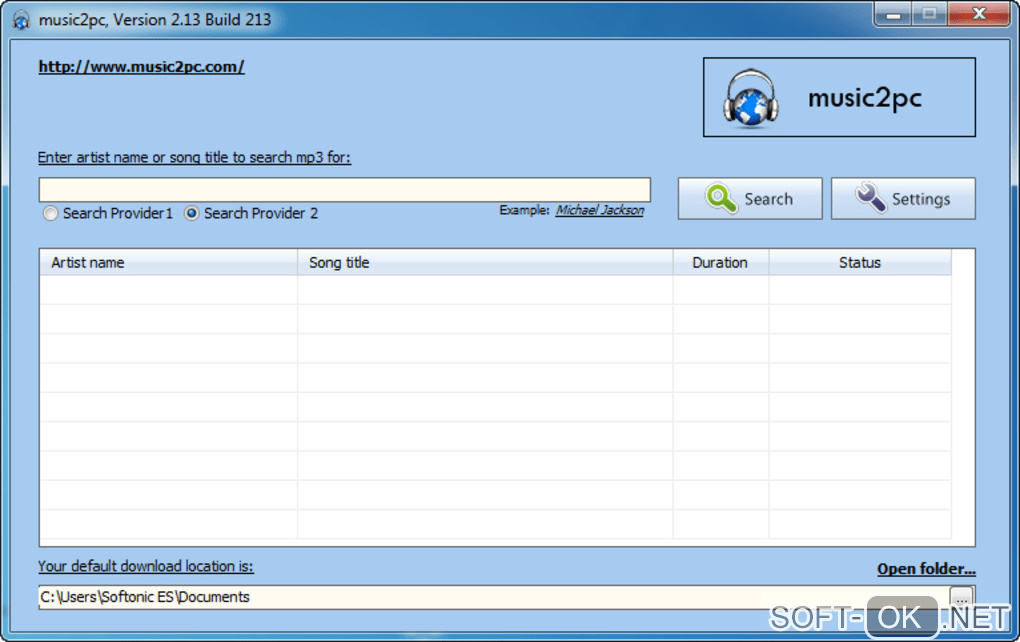
Task: Click the Search button
Action: click(749, 198)
